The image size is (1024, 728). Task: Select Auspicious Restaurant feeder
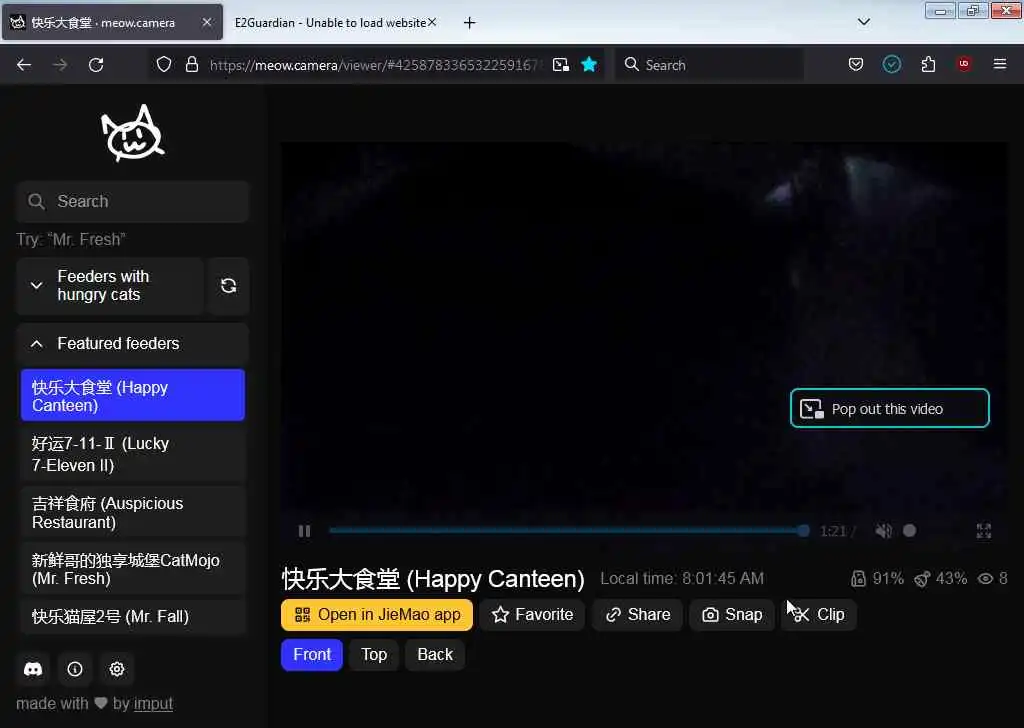(x=133, y=513)
